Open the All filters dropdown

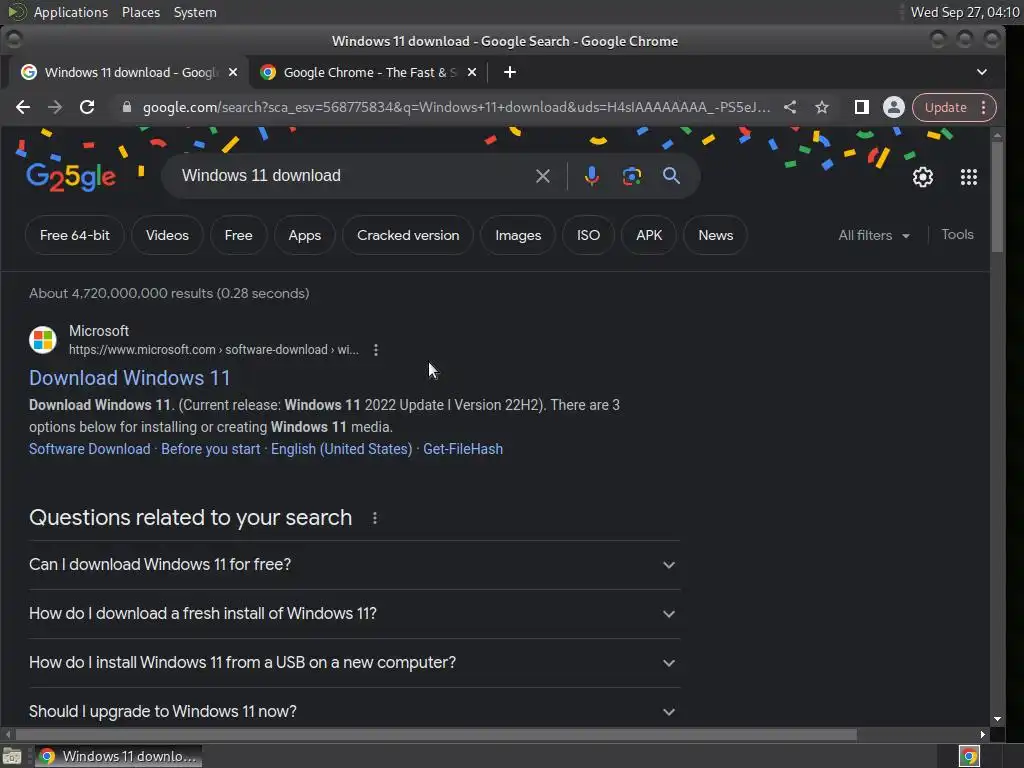click(874, 235)
